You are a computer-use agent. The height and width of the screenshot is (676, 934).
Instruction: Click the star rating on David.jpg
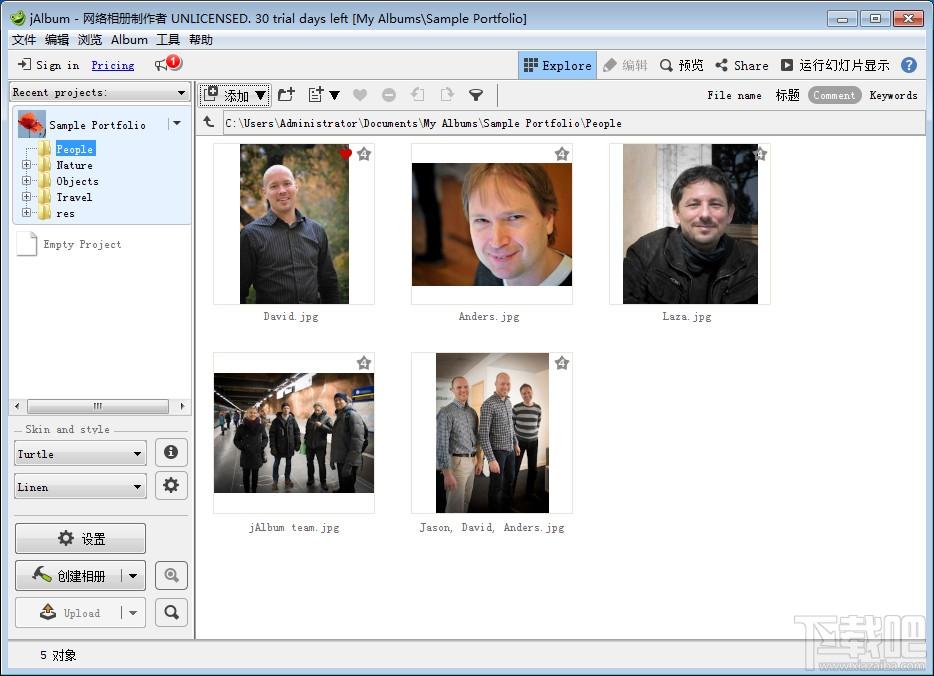pos(364,154)
